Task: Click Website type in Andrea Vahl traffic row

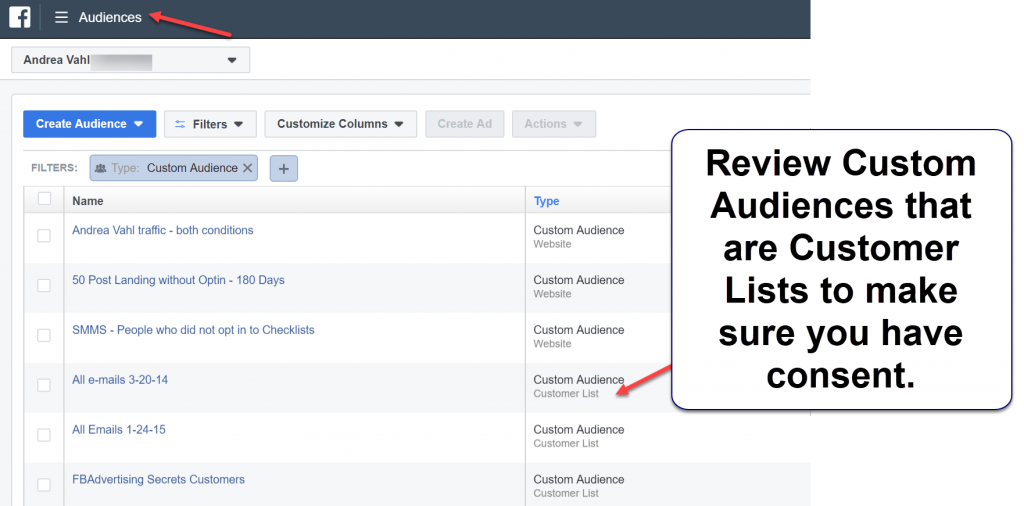Action: coord(552,244)
